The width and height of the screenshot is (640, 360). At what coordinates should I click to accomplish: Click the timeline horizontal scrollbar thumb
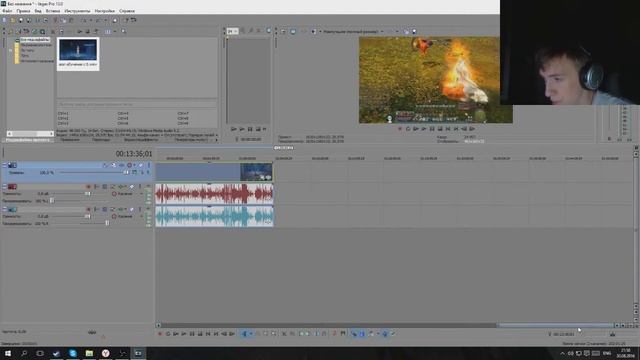coord(555,325)
